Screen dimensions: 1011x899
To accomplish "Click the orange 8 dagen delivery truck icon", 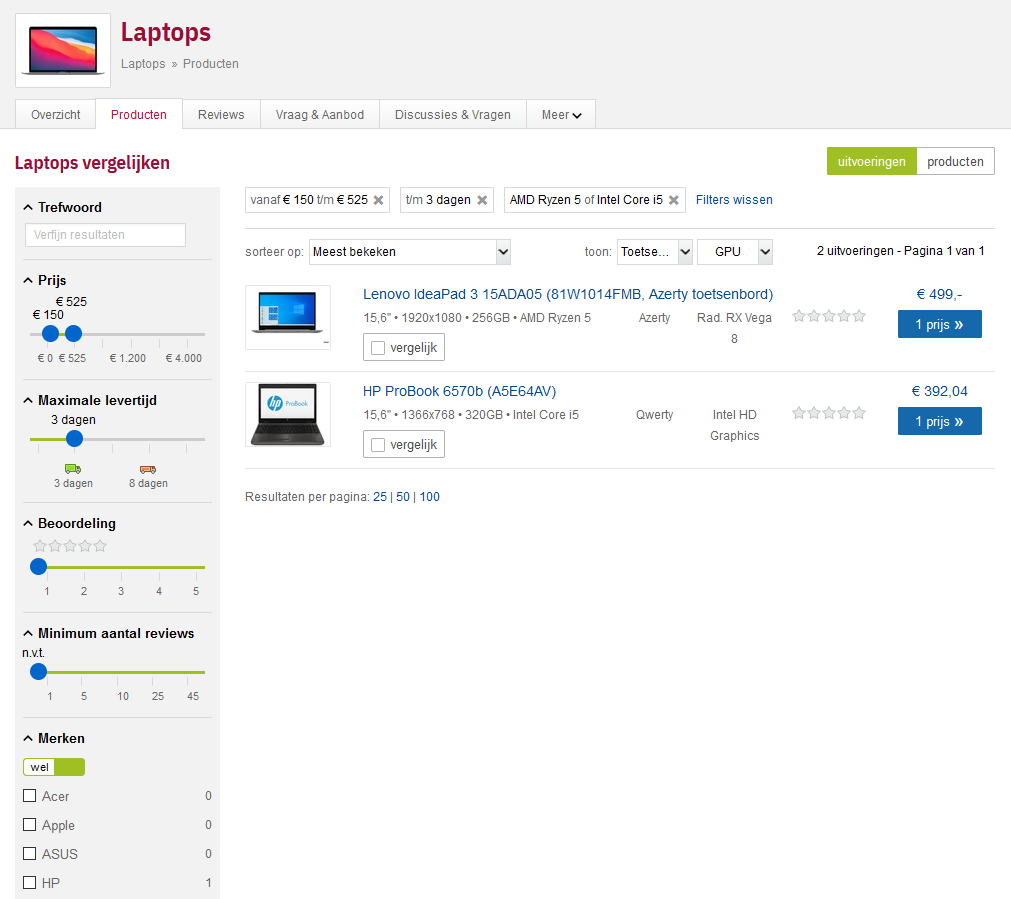I will [148, 469].
